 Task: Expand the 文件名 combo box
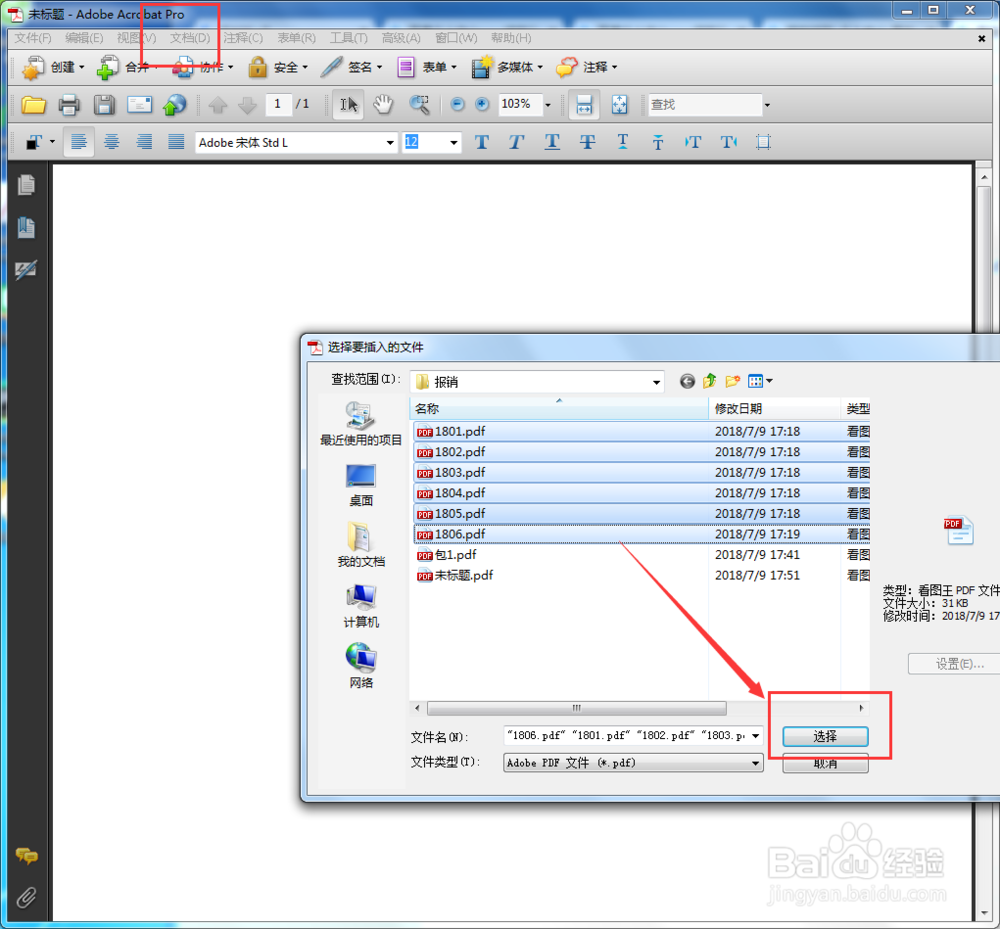[x=756, y=736]
